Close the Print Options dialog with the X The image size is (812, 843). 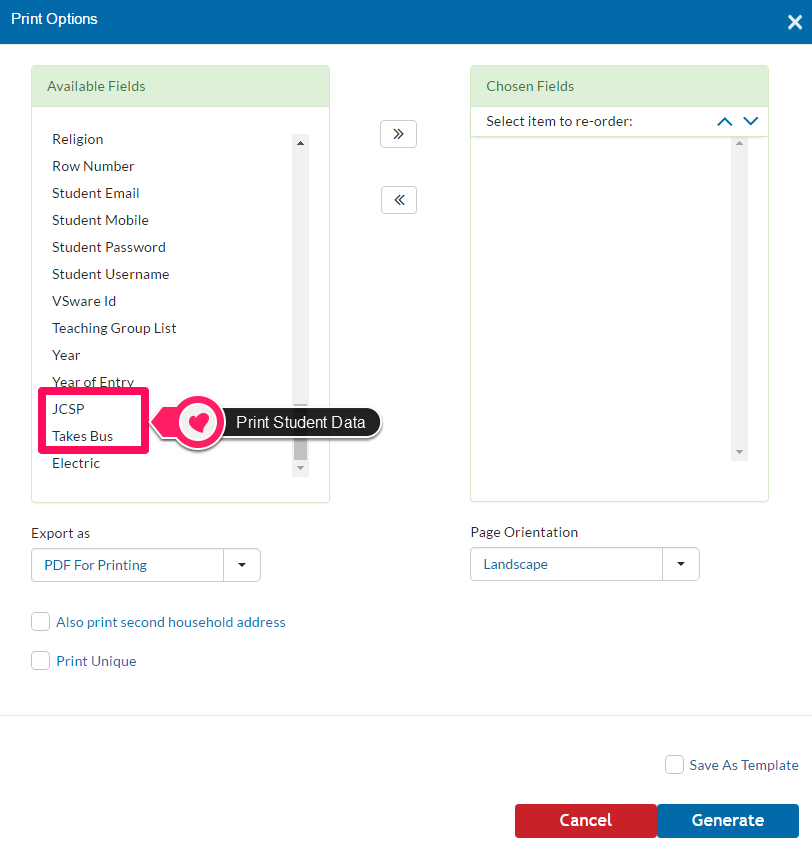tap(794, 22)
